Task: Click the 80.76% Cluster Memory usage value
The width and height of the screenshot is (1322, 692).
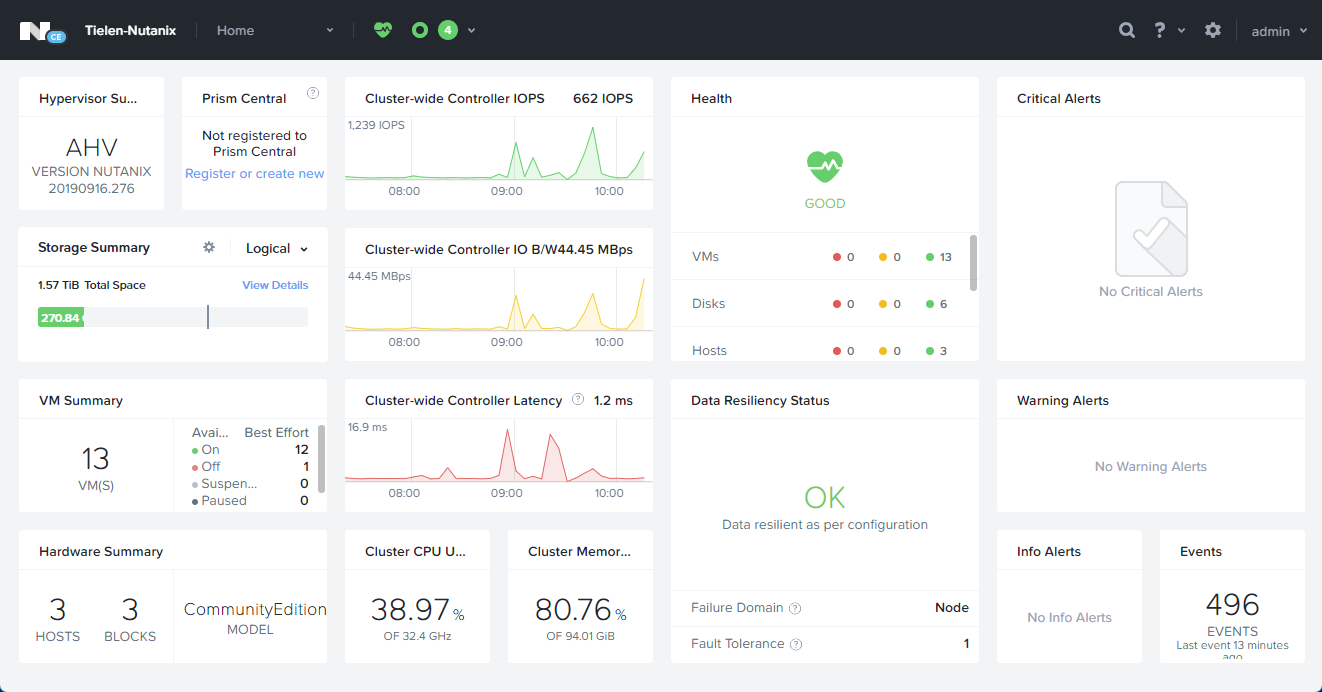Action: [x=580, y=609]
